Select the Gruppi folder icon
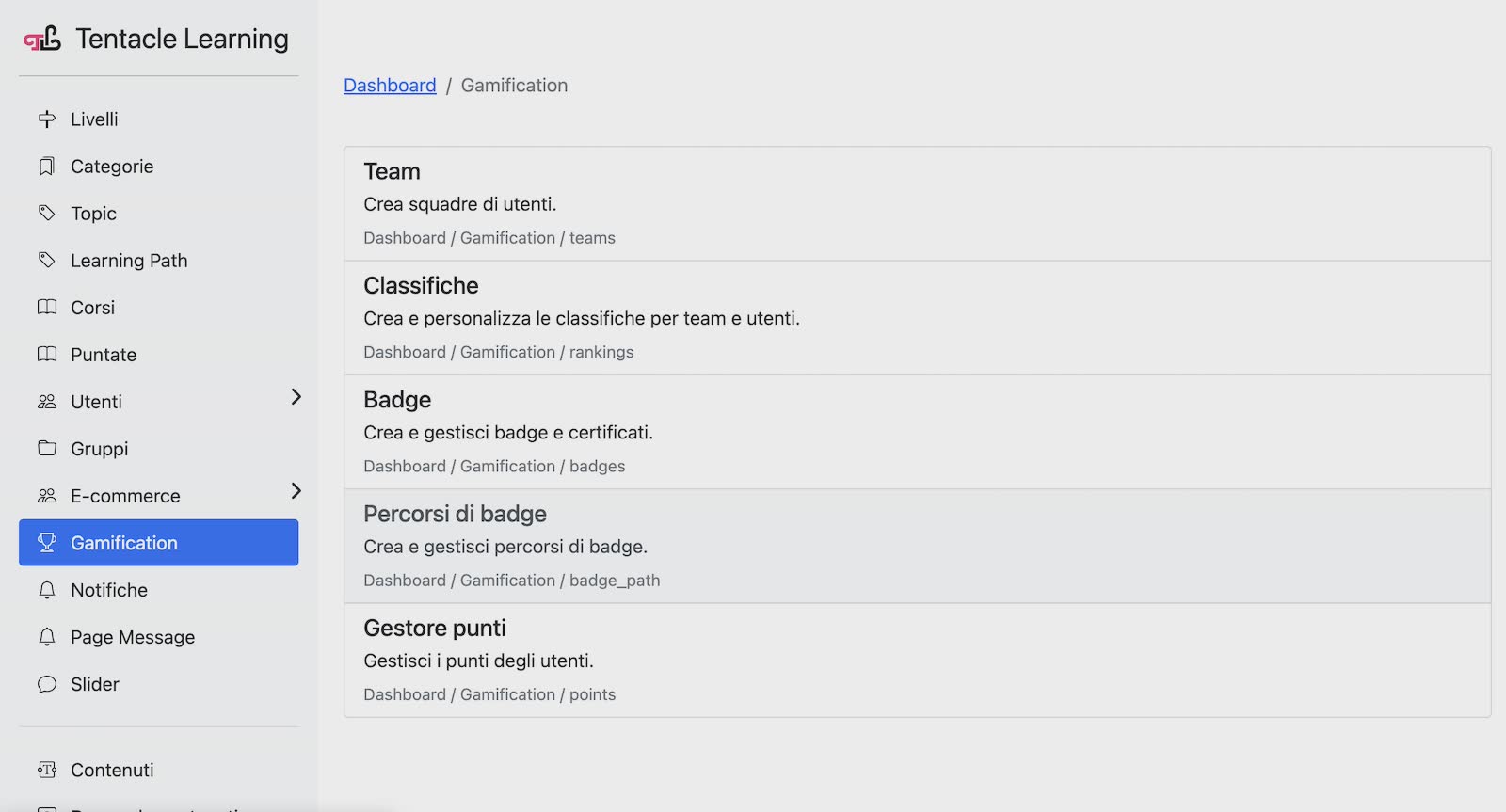 [x=47, y=448]
